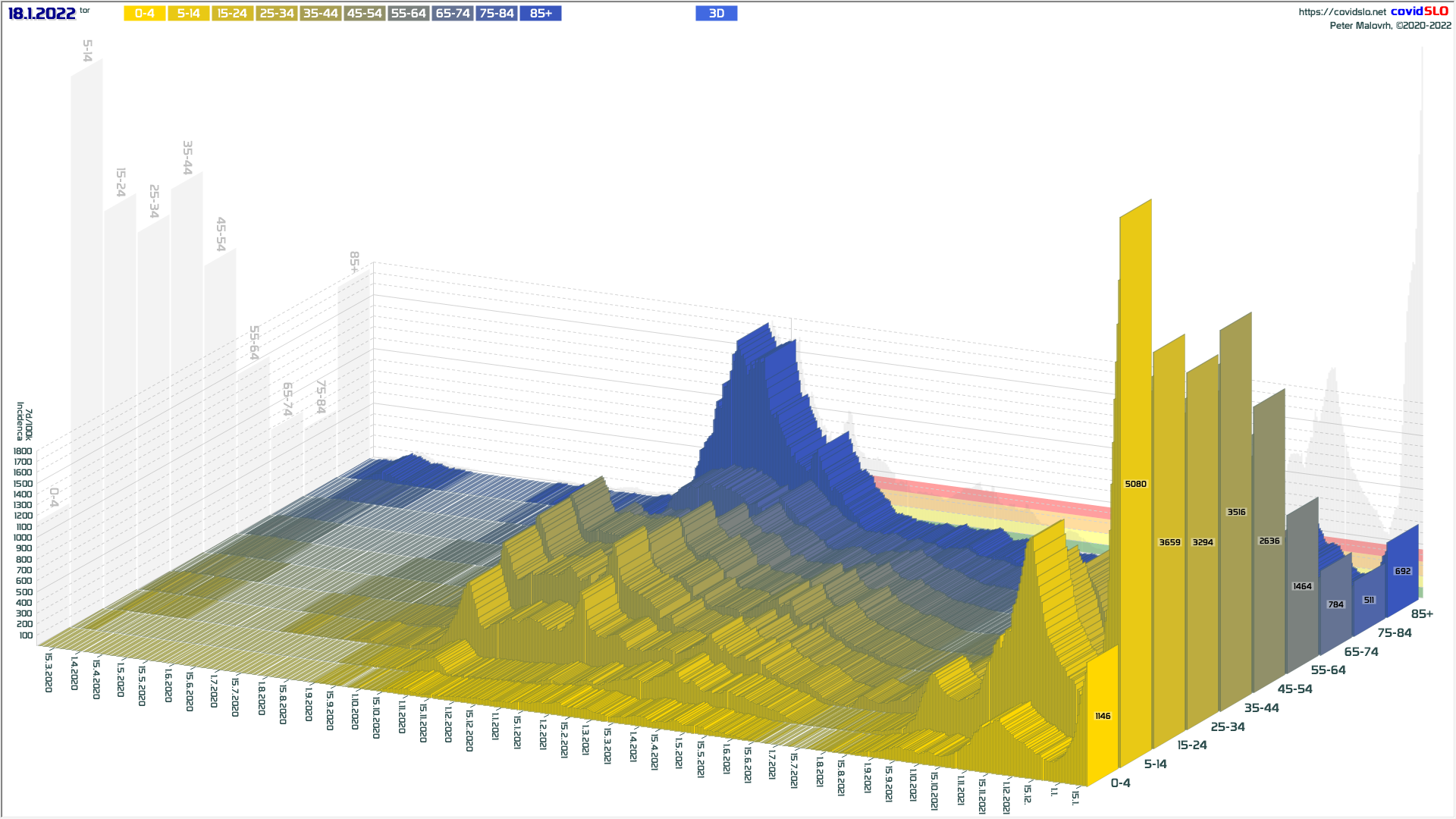Click the 5080 value label on 5-14 bar
Viewport: 1456px width, 819px height.
click(x=1135, y=484)
